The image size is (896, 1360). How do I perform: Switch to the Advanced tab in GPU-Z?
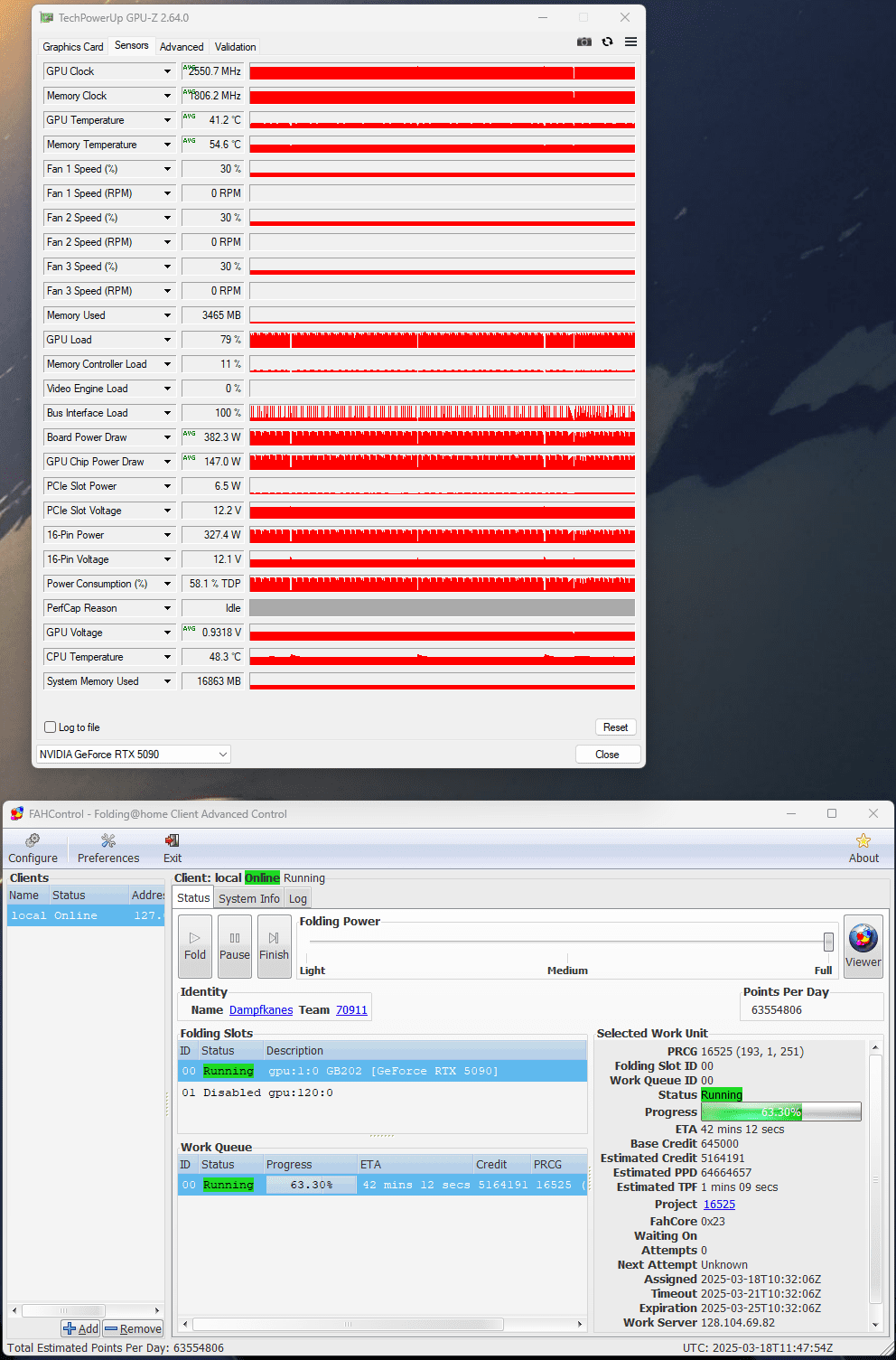[x=182, y=47]
